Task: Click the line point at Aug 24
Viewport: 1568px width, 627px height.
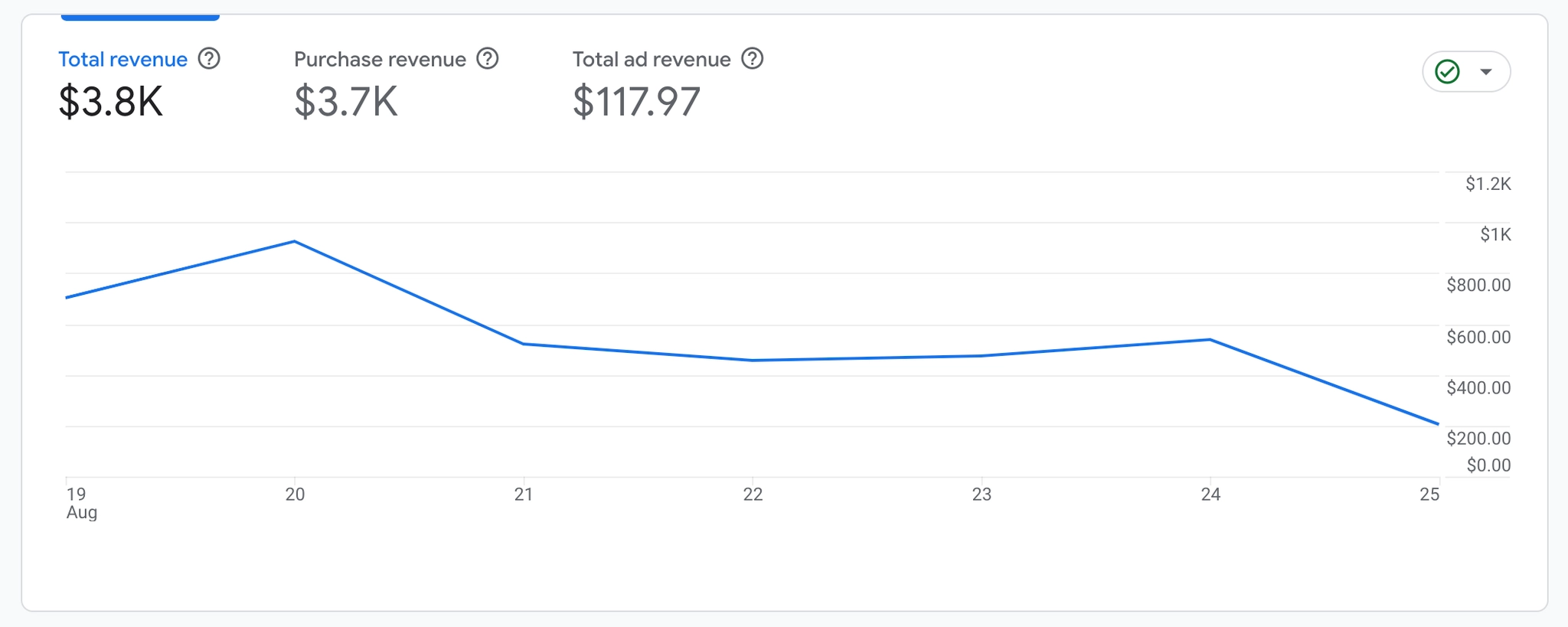Action: [x=1210, y=339]
